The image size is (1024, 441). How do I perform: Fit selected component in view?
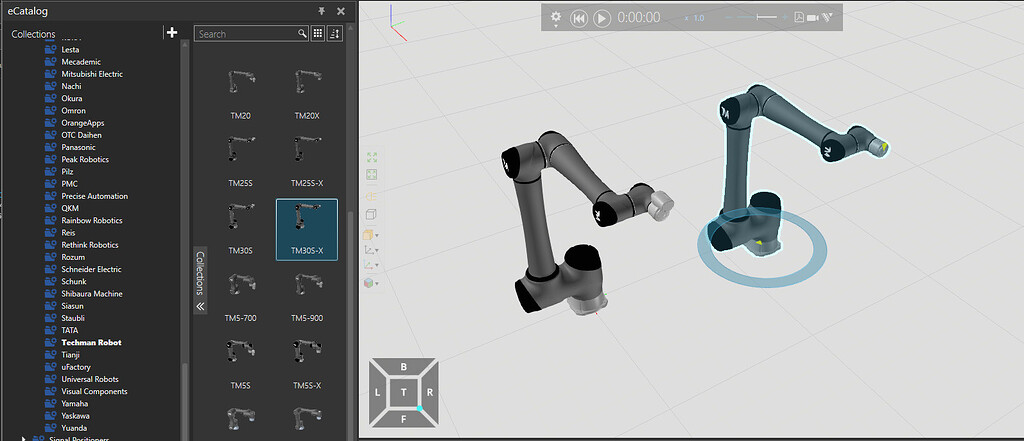(x=372, y=175)
